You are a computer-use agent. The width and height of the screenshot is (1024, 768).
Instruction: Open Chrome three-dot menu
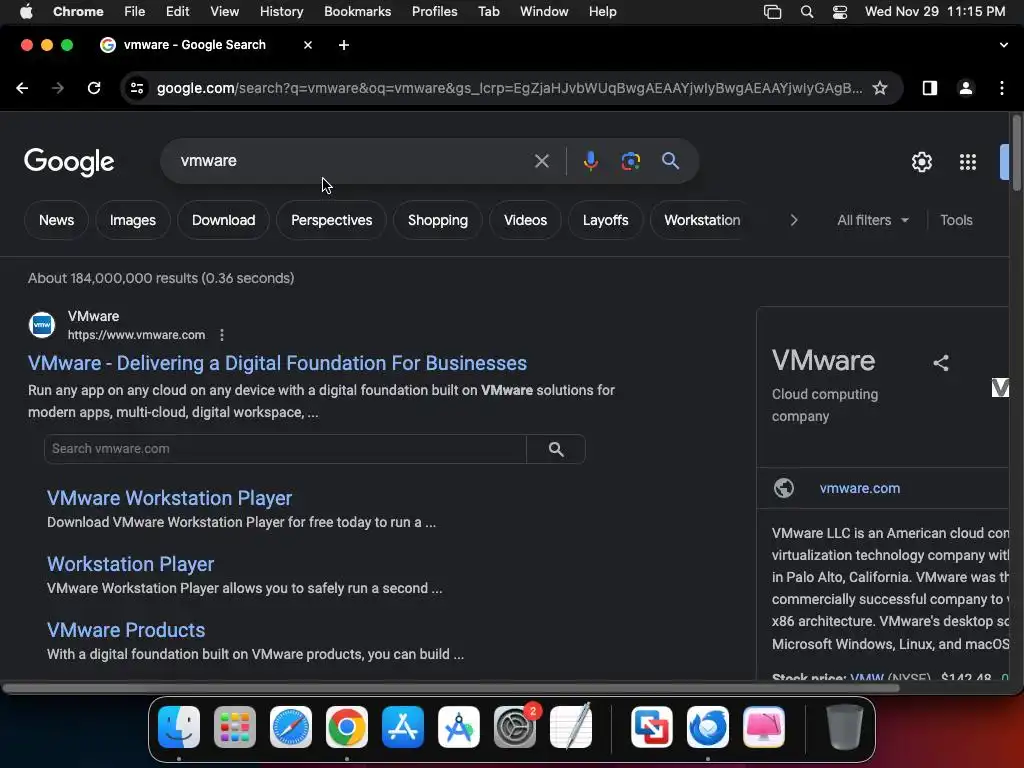click(1002, 88)
